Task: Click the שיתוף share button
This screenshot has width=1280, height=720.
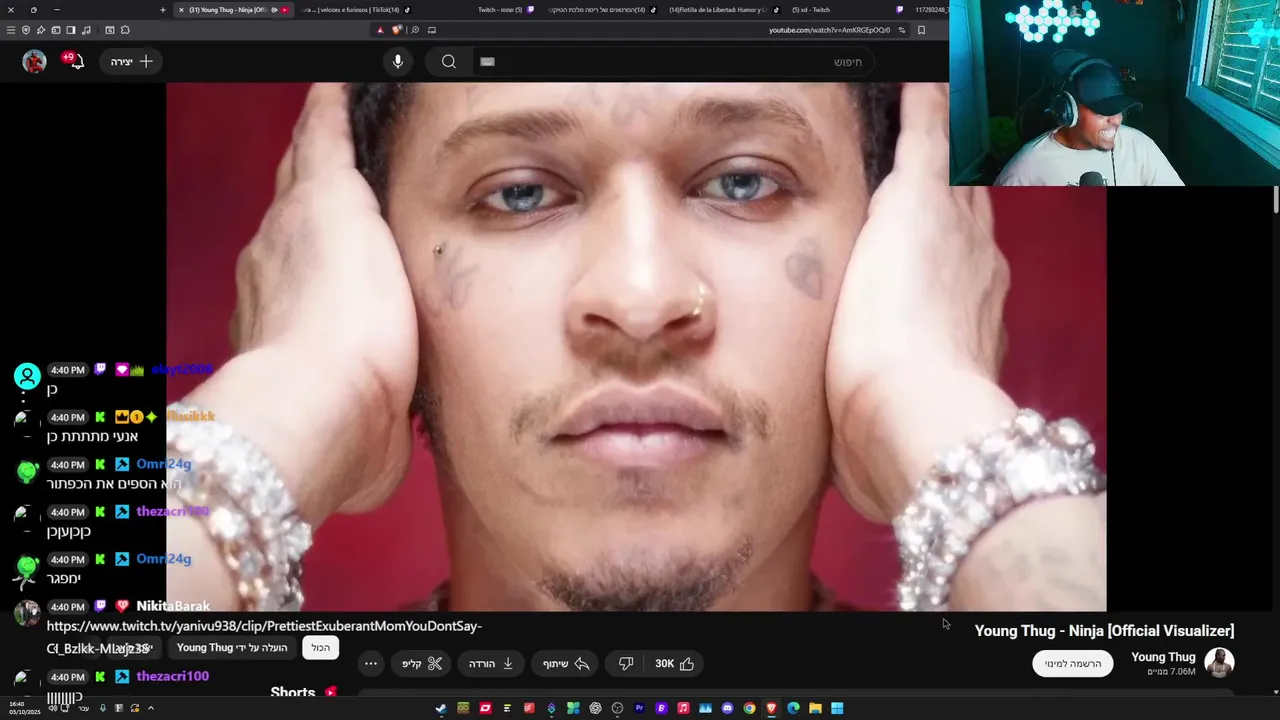Action: (566, 664)
